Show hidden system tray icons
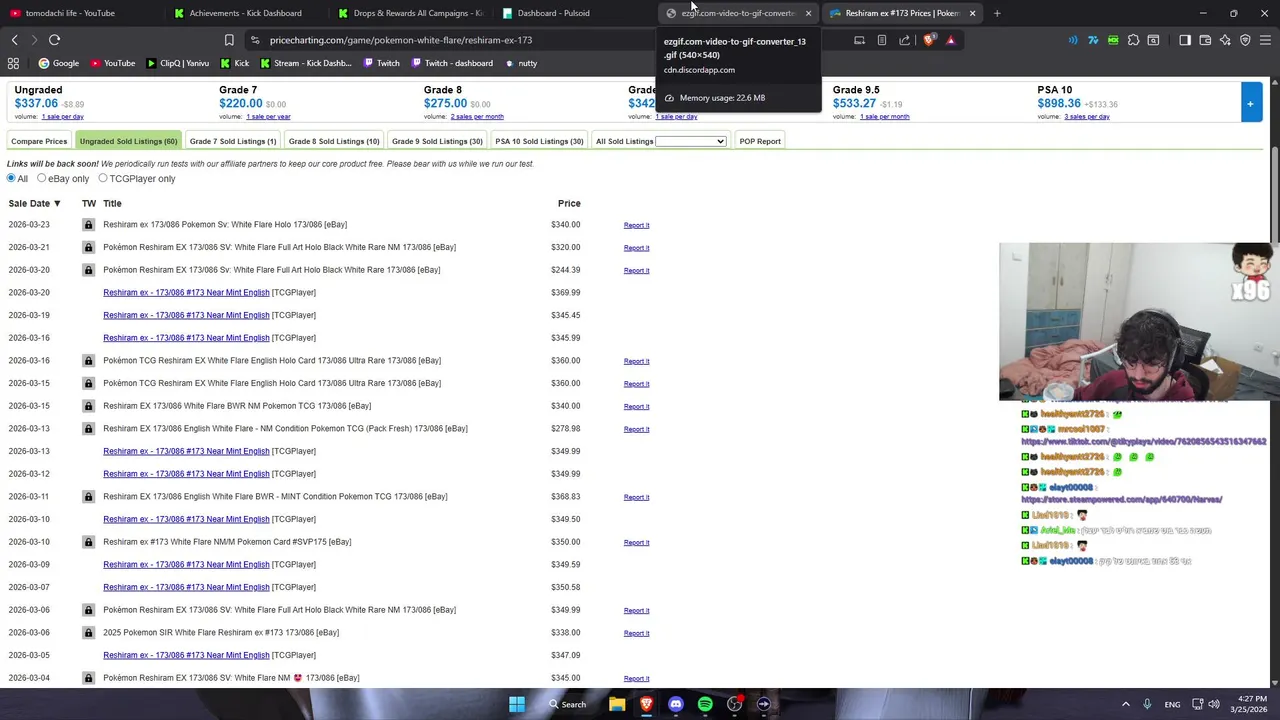 coord(1125,704)
